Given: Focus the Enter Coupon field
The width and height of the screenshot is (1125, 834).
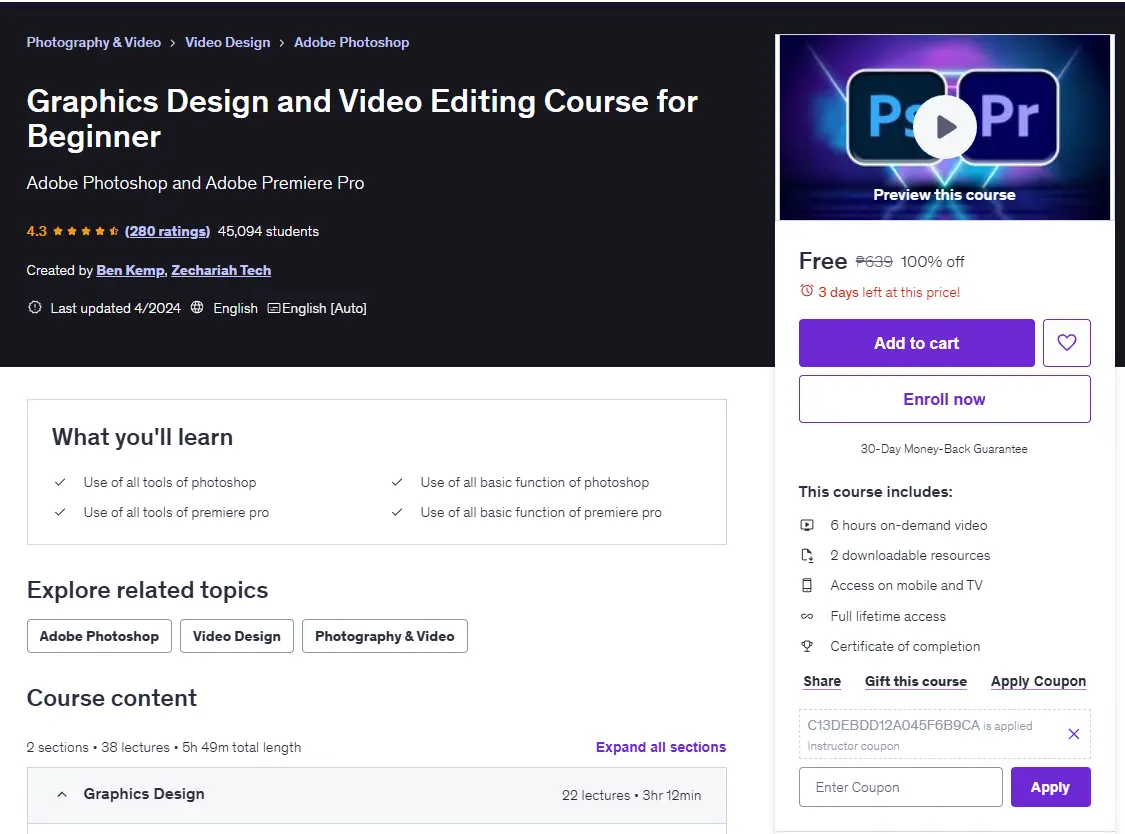Looking at the screenshot, I should point(900,787).
